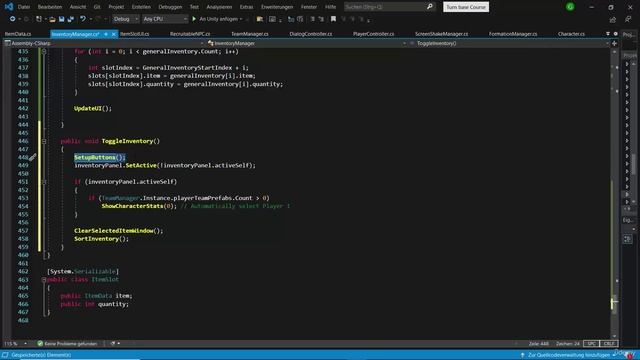Click 'Zur Quellcodeverwaltung hinzufügen' in status bar
Viewport: 640px width, 360px height.
[569, 355]
